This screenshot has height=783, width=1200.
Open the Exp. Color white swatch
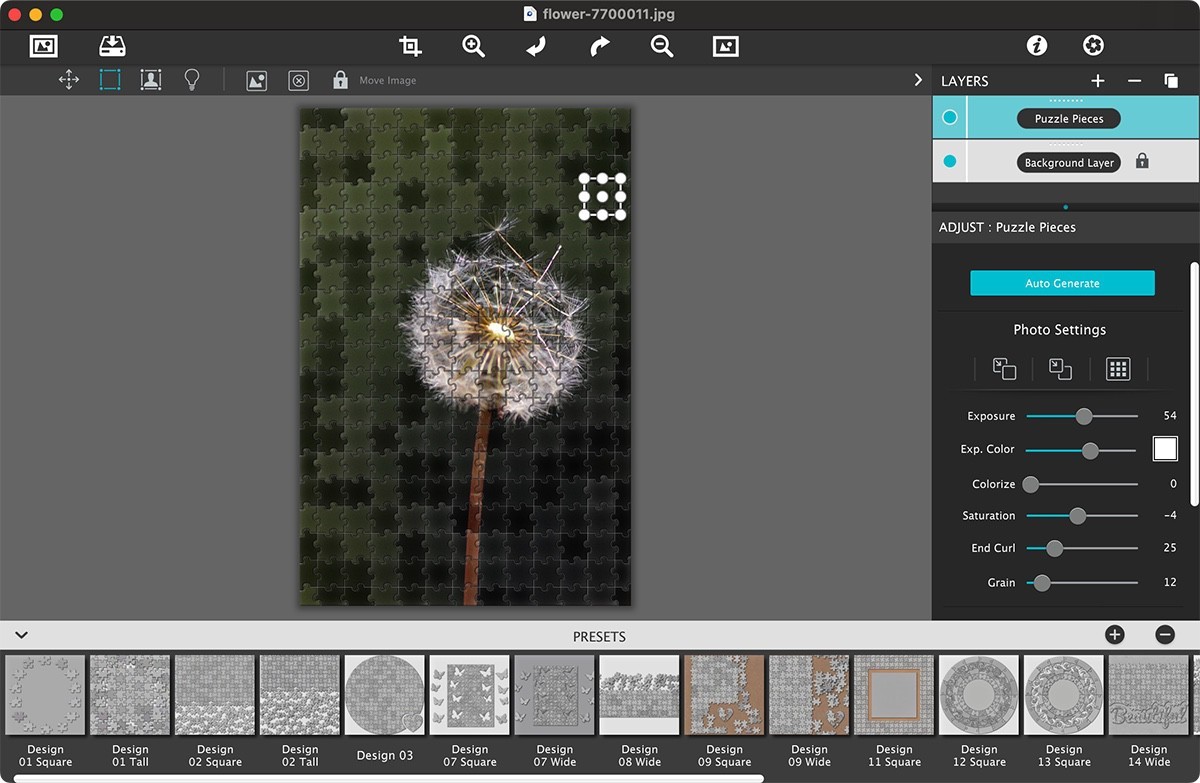[1164, 448]
